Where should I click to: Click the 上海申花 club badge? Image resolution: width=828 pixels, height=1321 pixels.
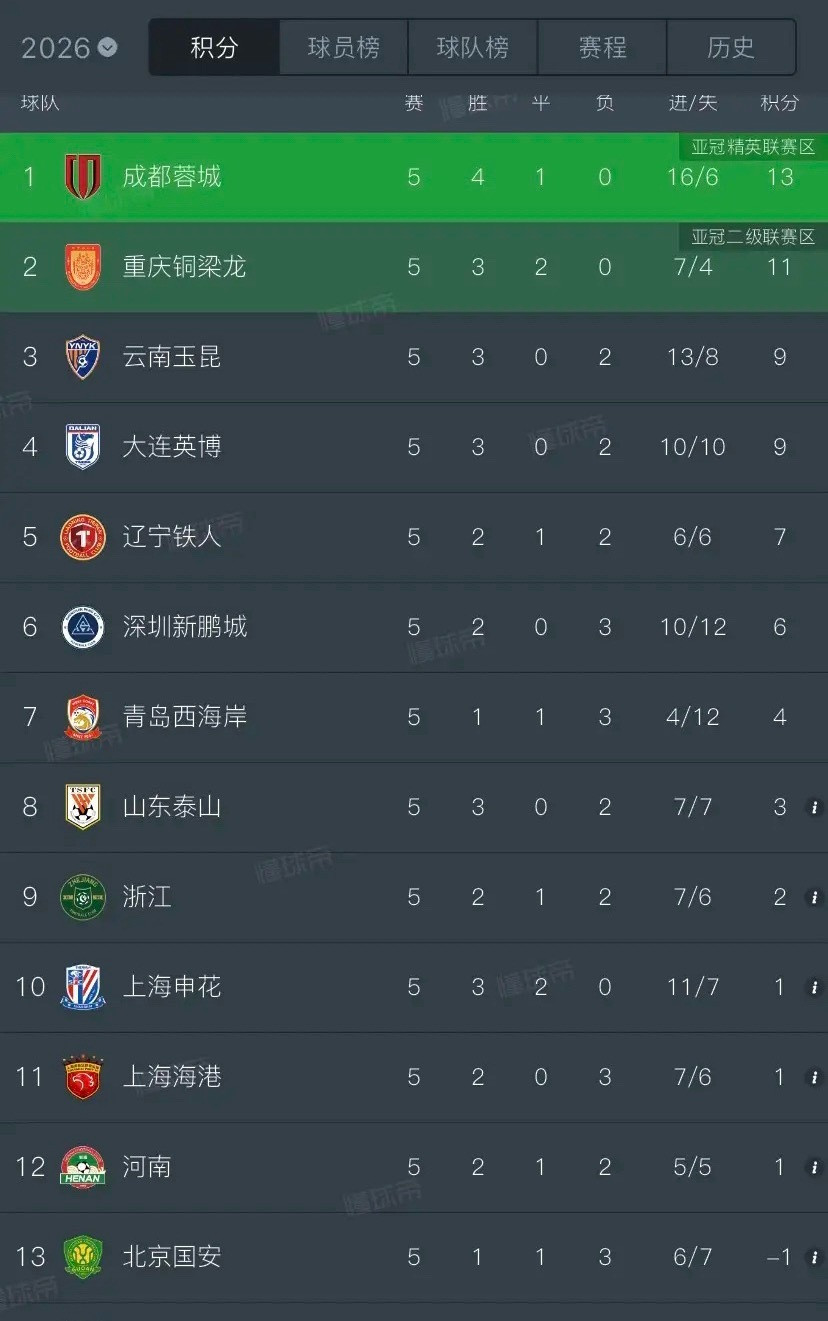(83, 987)
